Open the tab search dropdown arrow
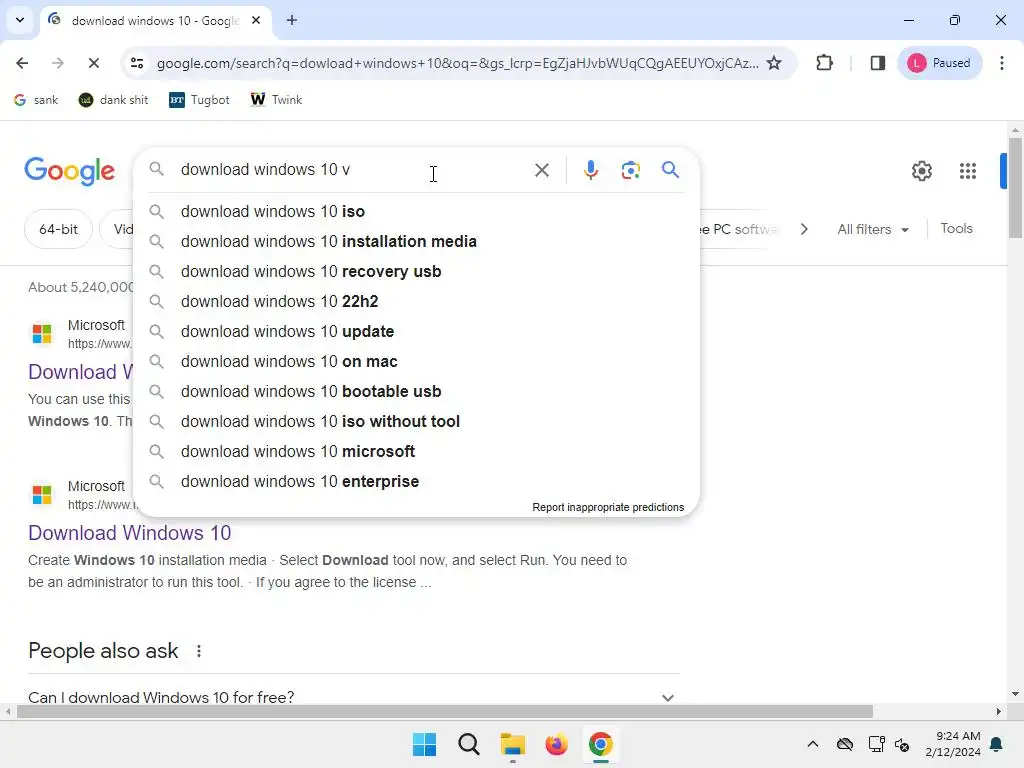The image size is (1024, 768). (20, 20)
